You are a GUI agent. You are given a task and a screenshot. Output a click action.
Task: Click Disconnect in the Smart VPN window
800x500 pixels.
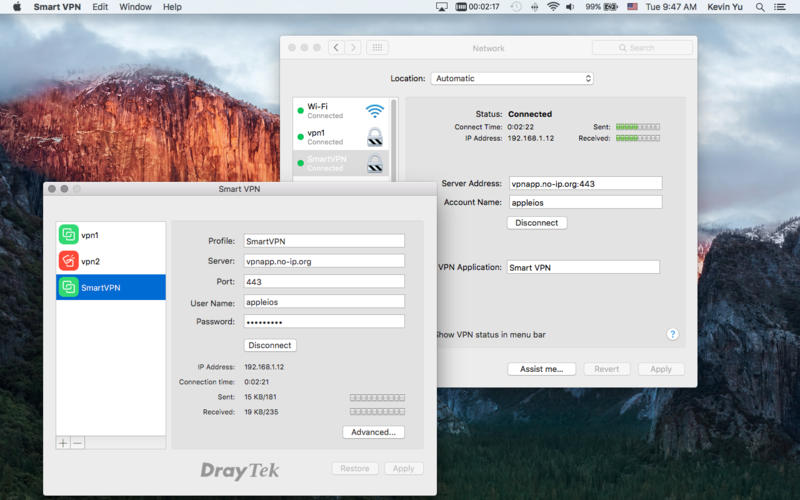(x=270, y=345)
